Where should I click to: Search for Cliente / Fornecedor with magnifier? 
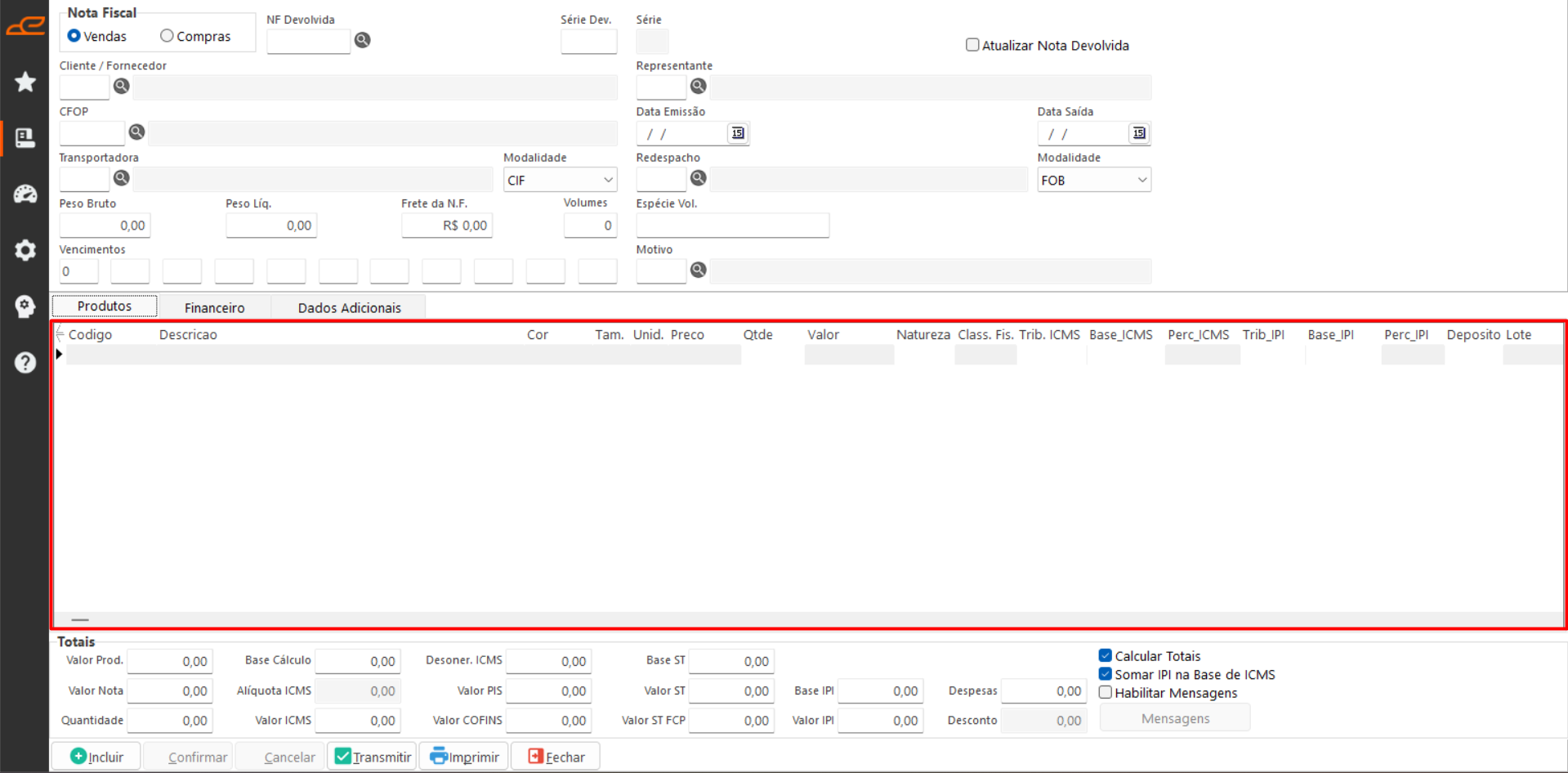(x=122, y=87)
